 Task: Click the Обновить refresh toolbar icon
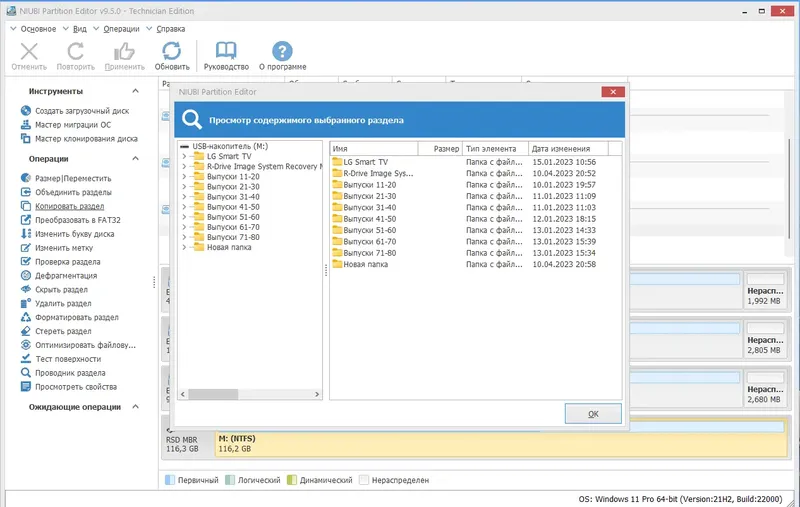(x=171, y=51)
